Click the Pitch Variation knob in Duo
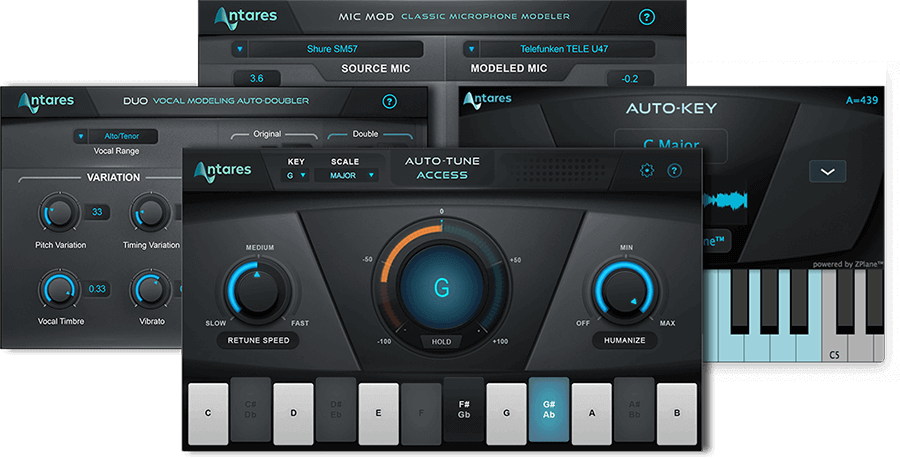The image size is (900, 458). [x=59, y=213]
